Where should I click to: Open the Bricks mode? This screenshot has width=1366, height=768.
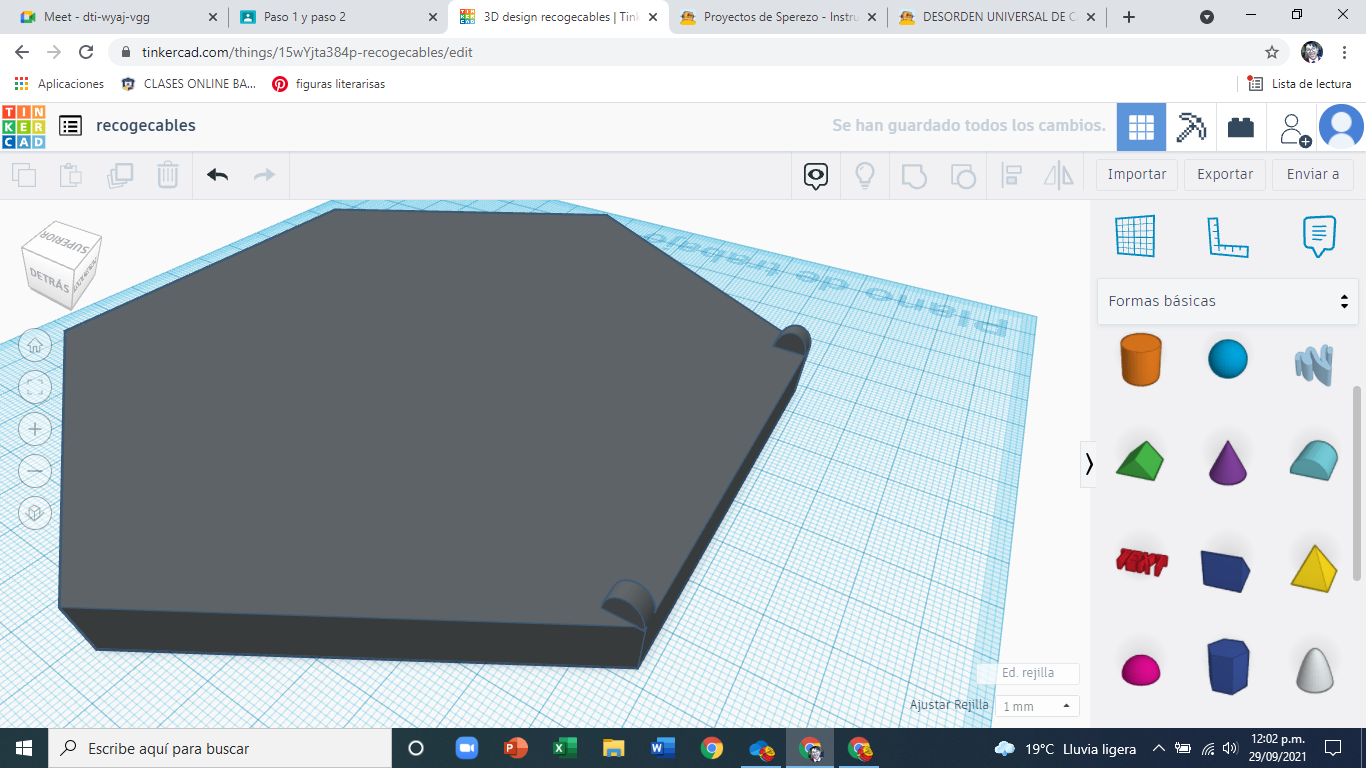1241,127
